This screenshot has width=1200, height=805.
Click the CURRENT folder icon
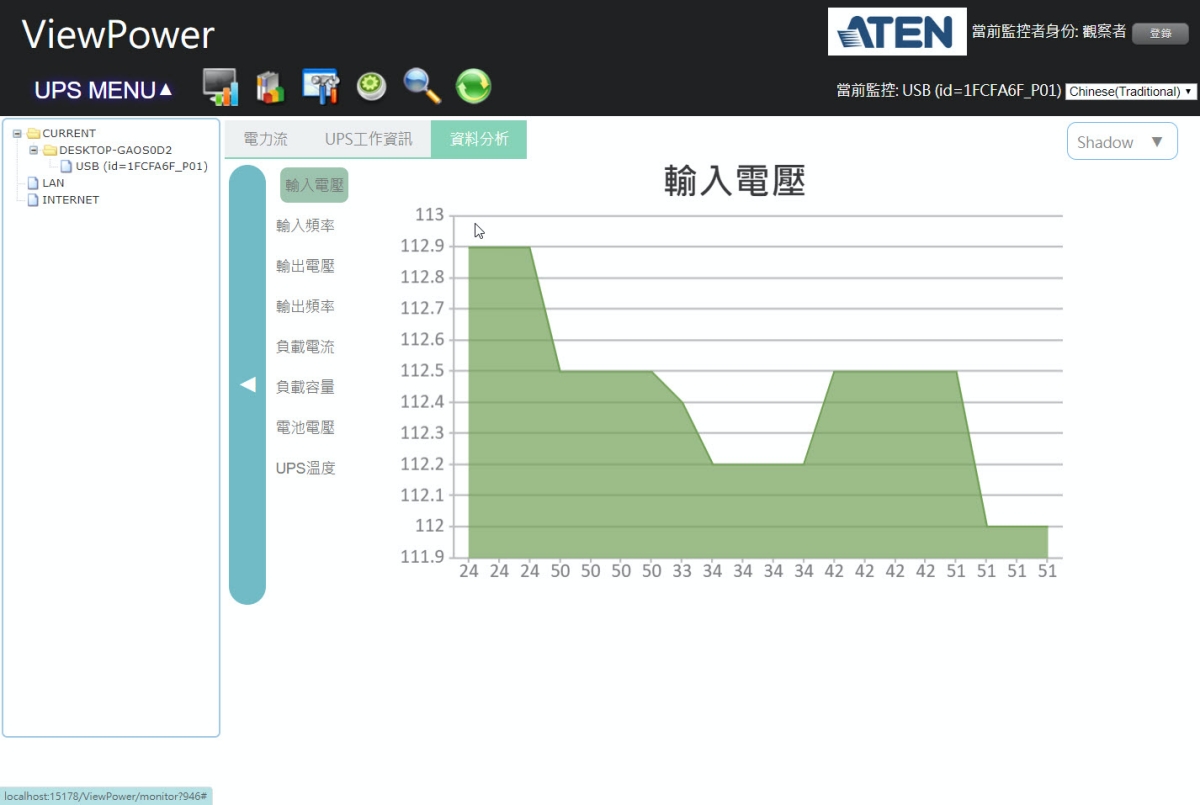click(x=33, y=134)
